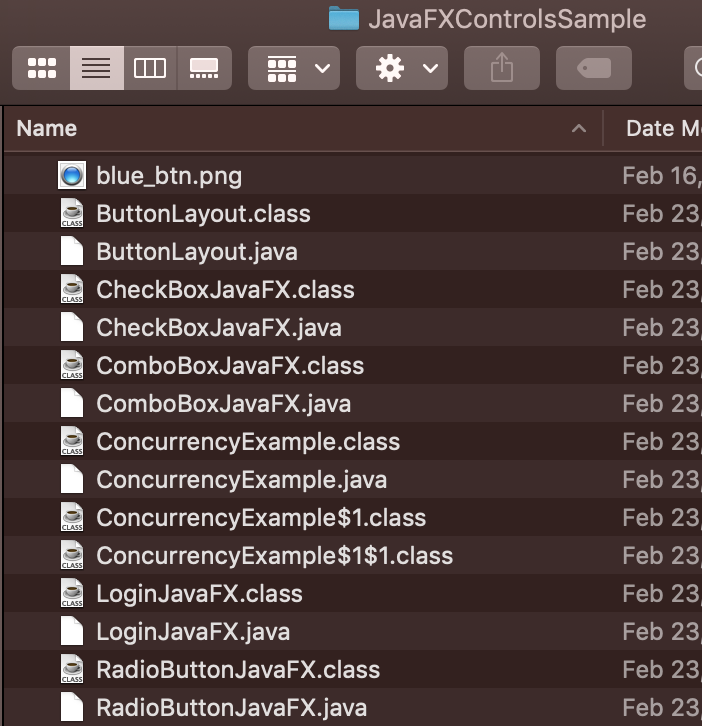Screen dimensions: 702x726
Task: Click the ConcurrencyExample.java document icon
Action: 72,479
